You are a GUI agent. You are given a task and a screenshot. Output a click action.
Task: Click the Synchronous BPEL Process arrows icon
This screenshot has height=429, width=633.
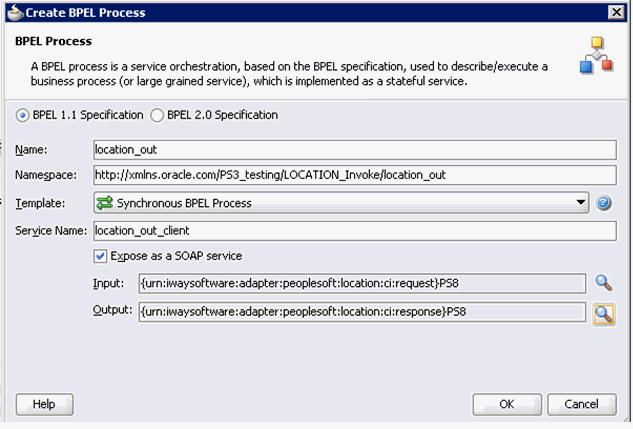(105, 203)
